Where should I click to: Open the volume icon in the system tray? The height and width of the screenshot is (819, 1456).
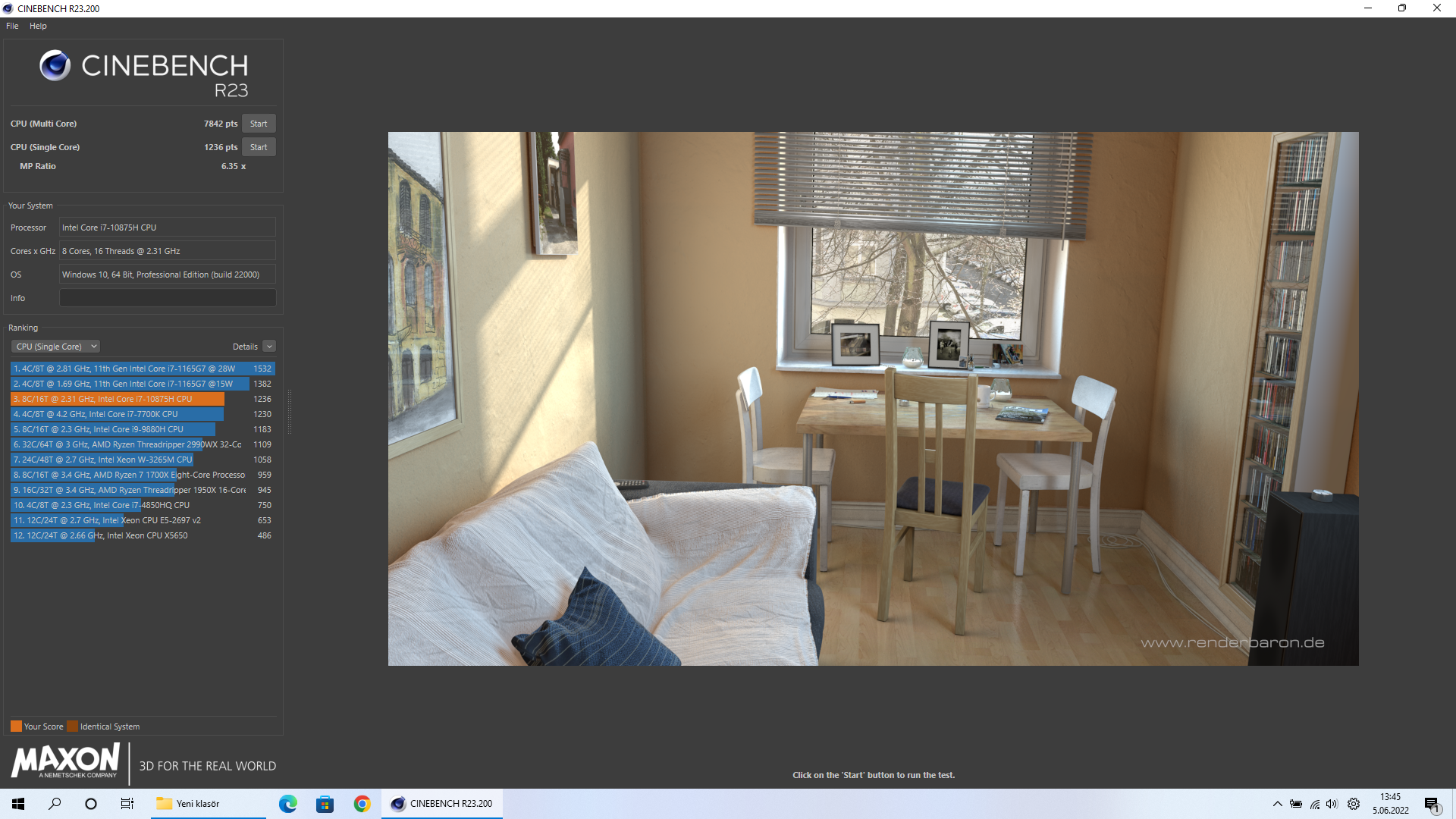pyautogui.click(x=1332, y=804)
